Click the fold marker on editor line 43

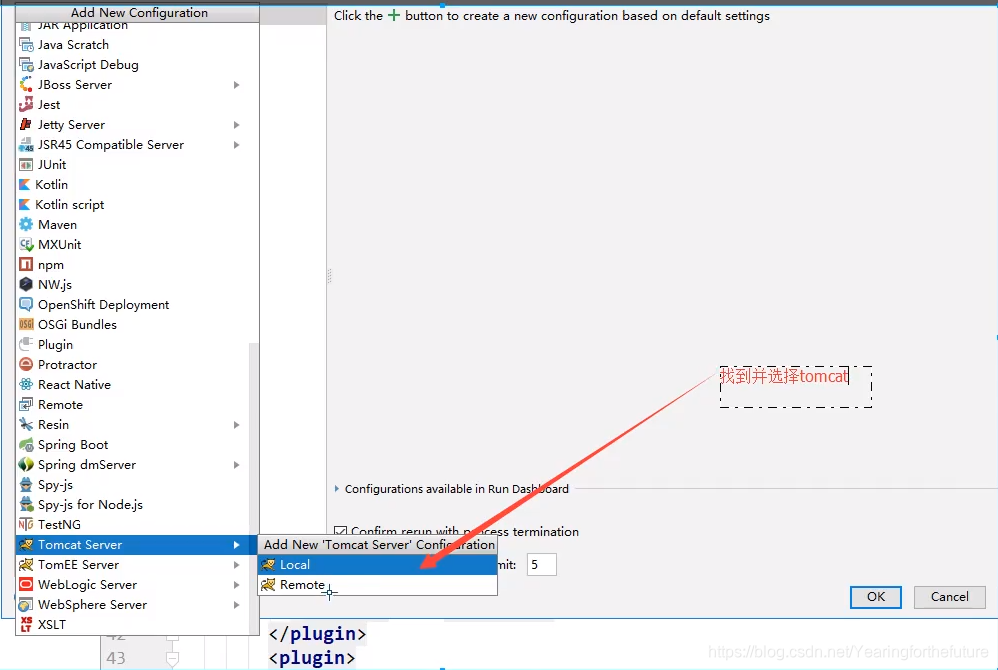click(172, 658)
